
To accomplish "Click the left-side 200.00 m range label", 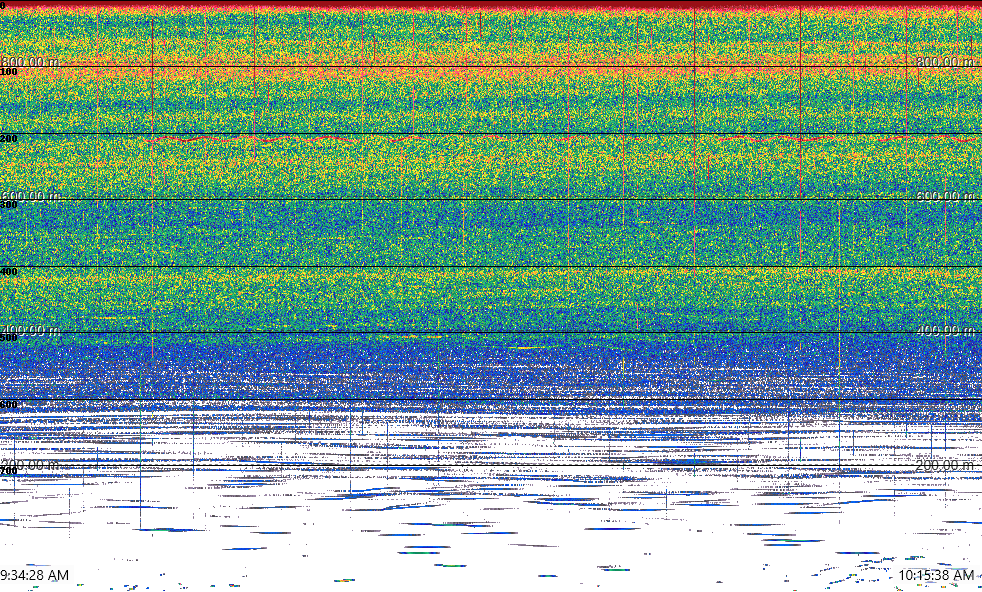I will (29, 465).
